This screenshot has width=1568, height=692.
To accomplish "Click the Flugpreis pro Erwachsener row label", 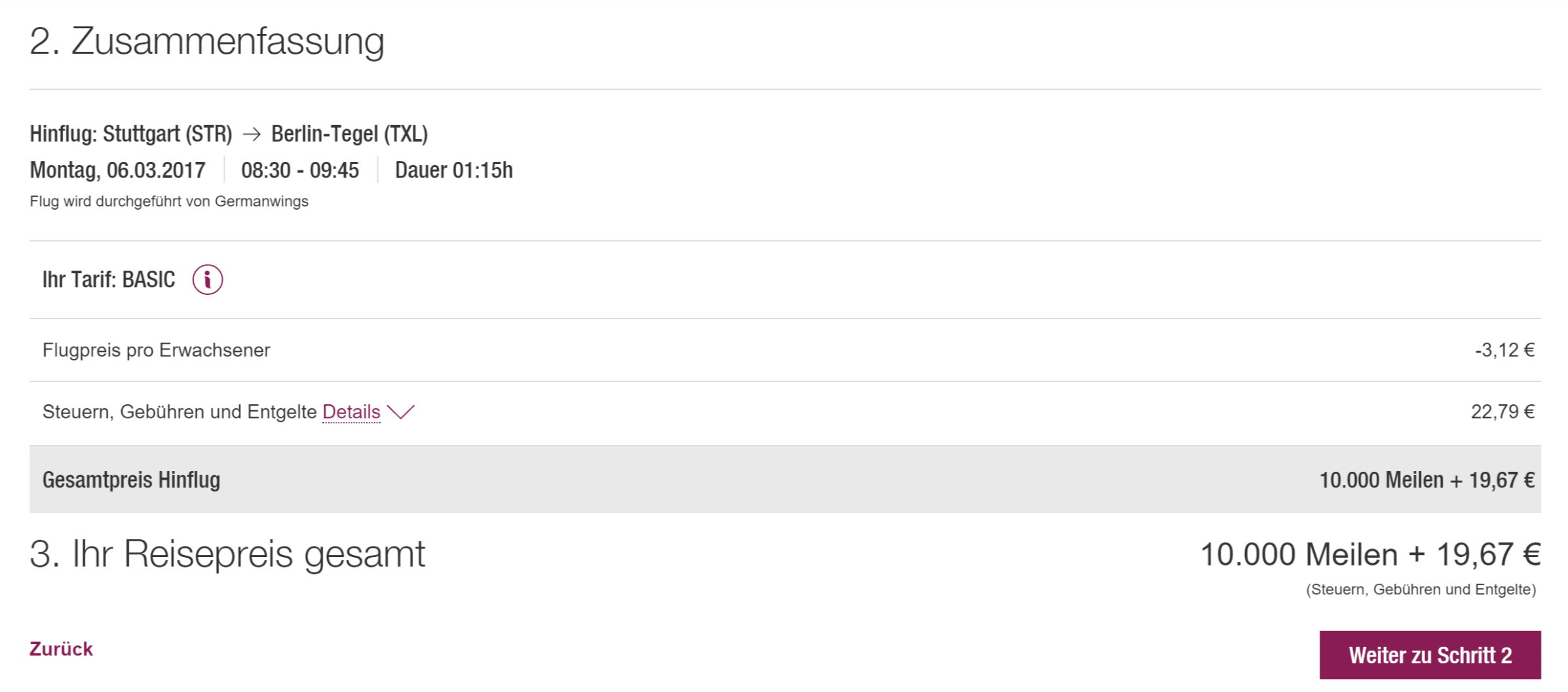I will click(156, 350).
